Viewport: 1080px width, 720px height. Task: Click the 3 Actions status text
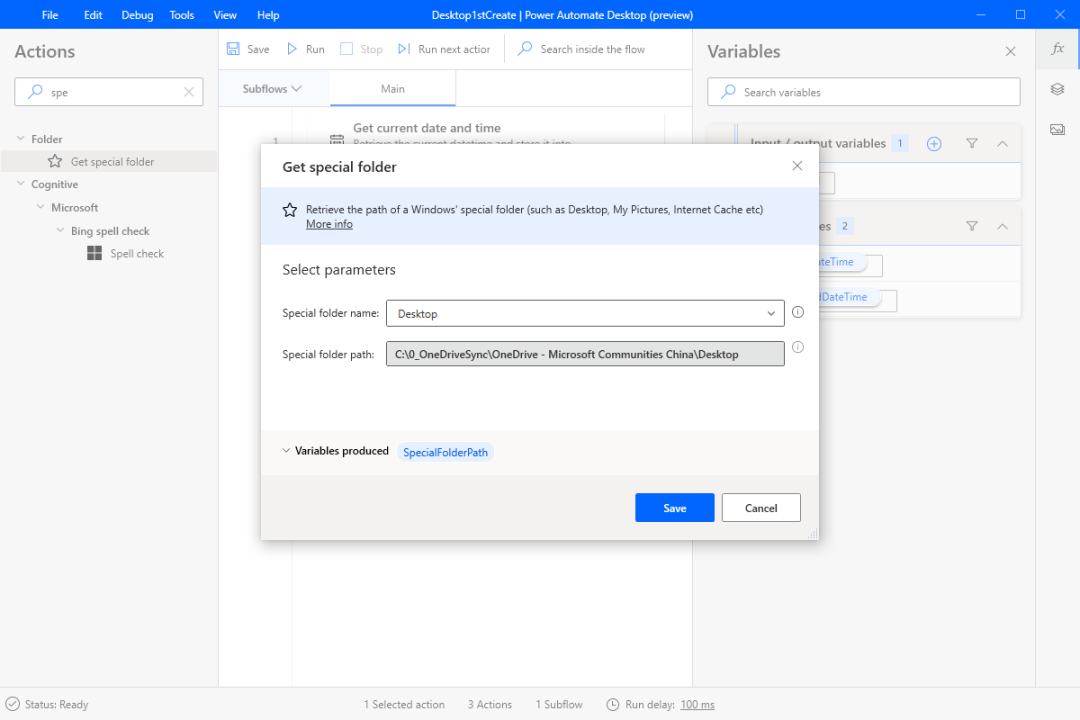click(490, 704)
